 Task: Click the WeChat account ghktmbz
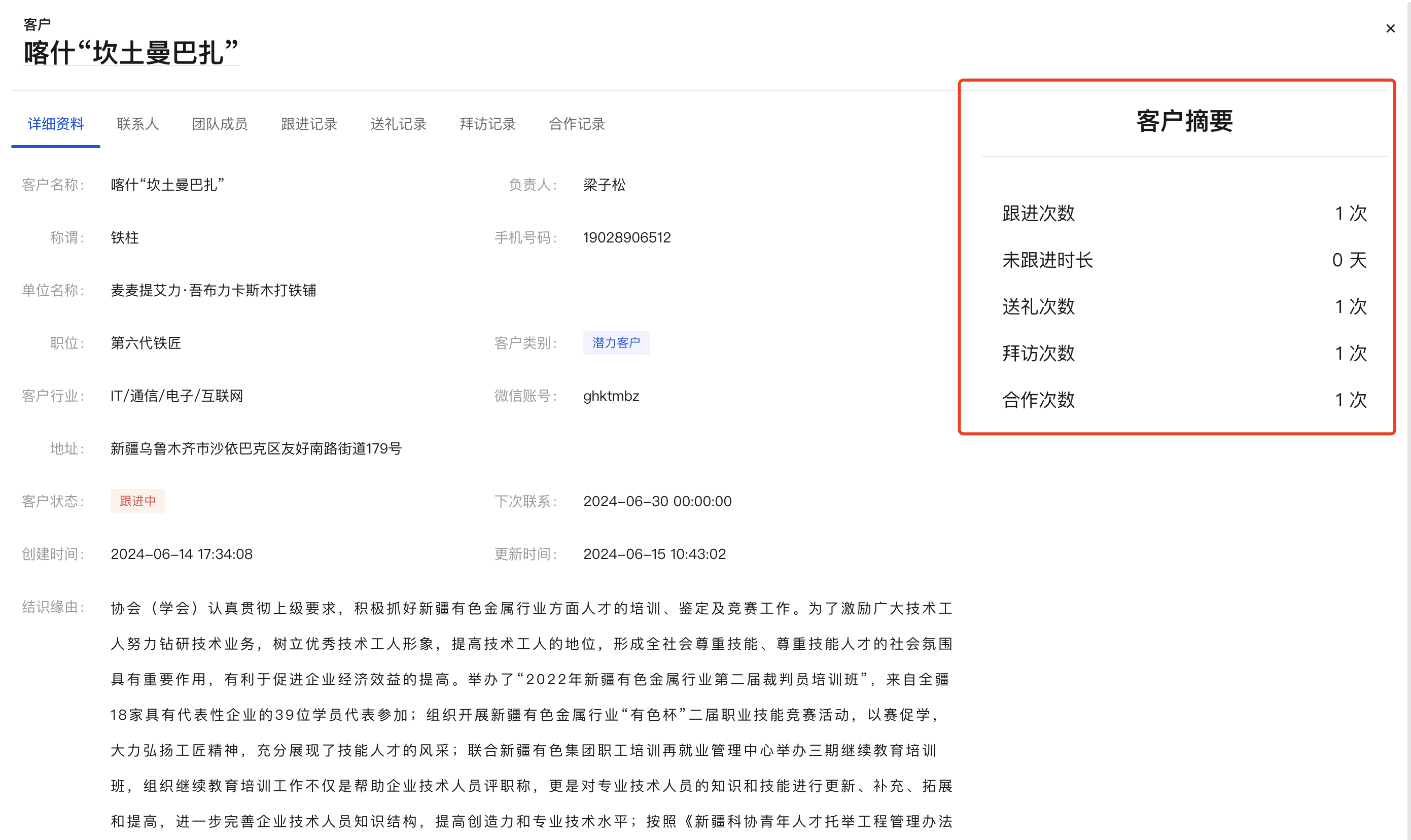[x=611, y=396]
